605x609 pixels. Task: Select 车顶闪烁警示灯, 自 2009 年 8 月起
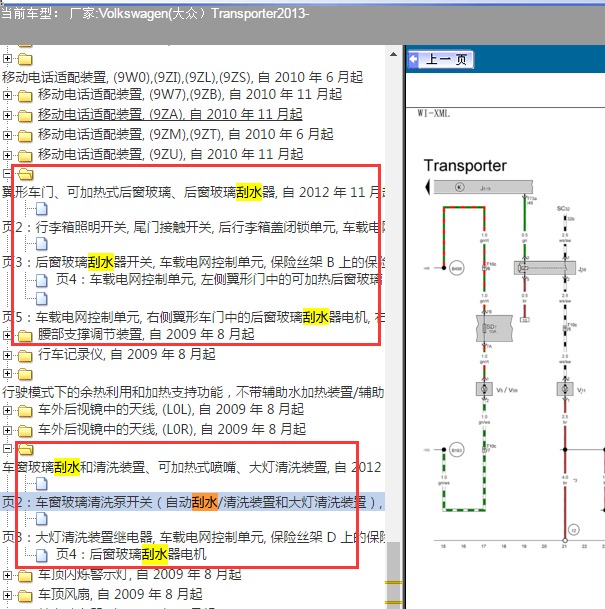(x=139, y=574)
